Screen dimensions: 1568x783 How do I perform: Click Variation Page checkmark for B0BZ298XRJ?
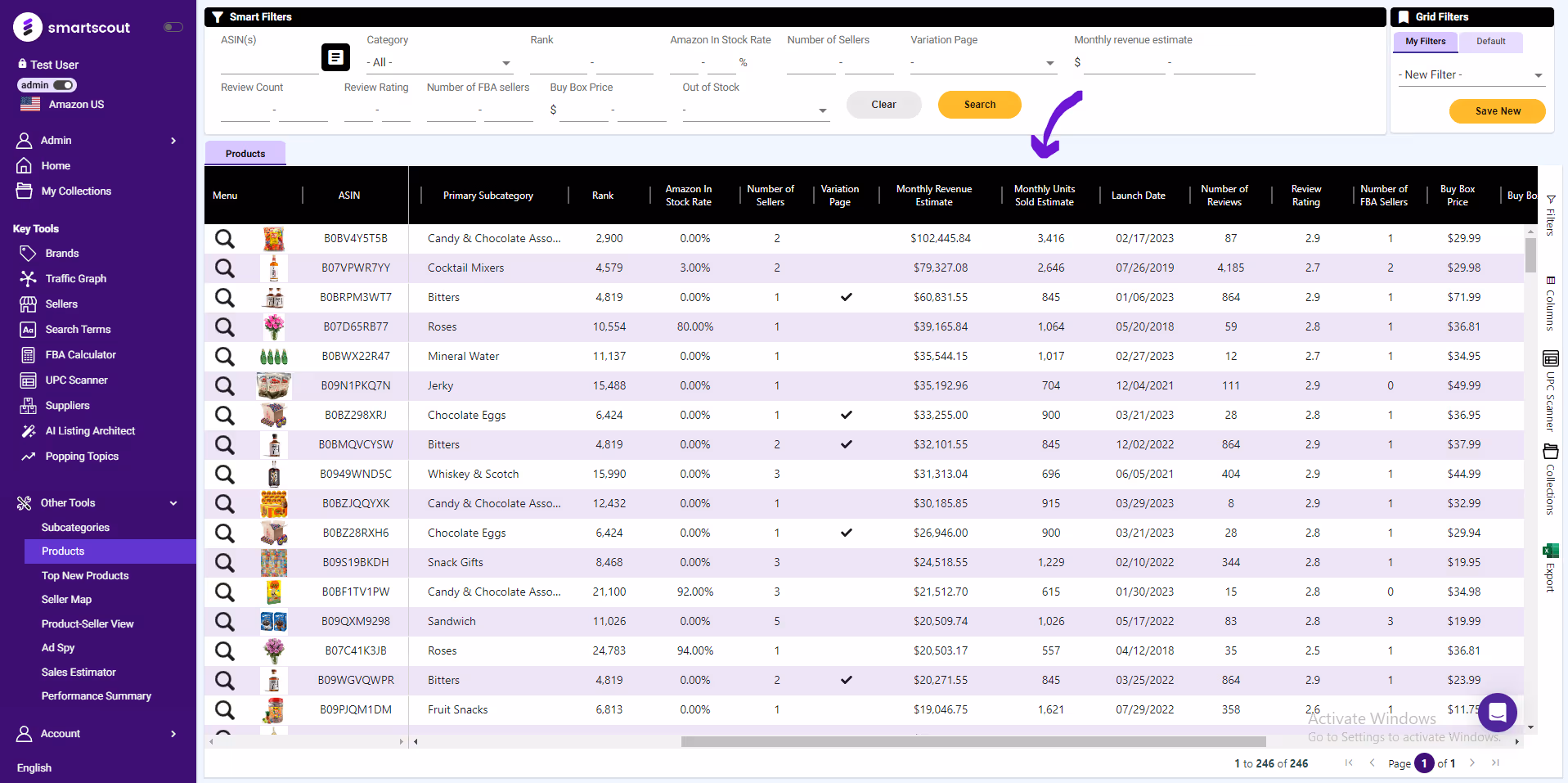pos(847,415)
